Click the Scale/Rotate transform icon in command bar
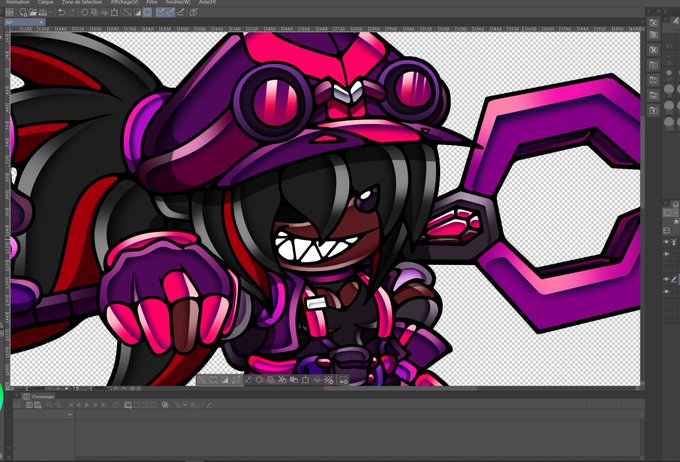Screen dimensions: 680x462 114,12
